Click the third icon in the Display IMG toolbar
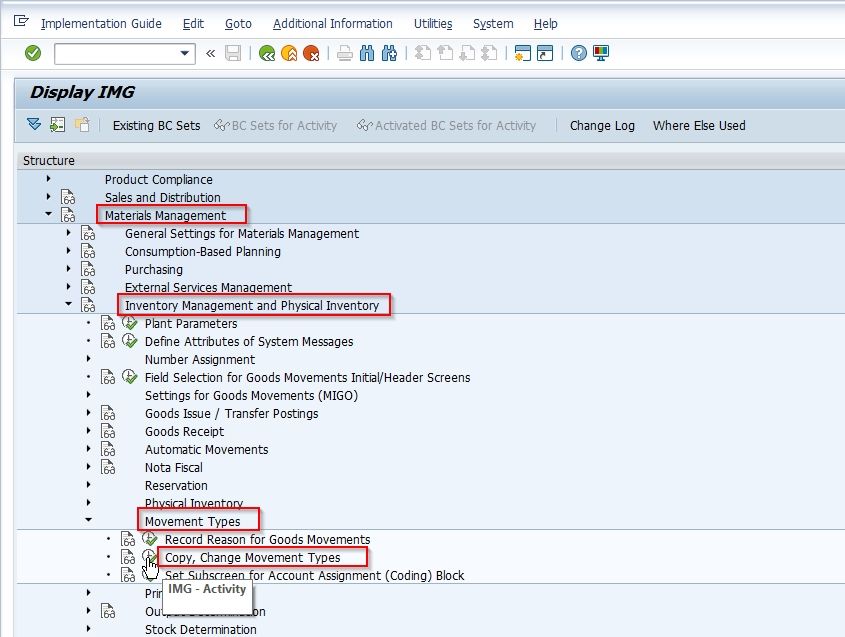The width and height of the screenshot is (845, 637). pos(82,125)
